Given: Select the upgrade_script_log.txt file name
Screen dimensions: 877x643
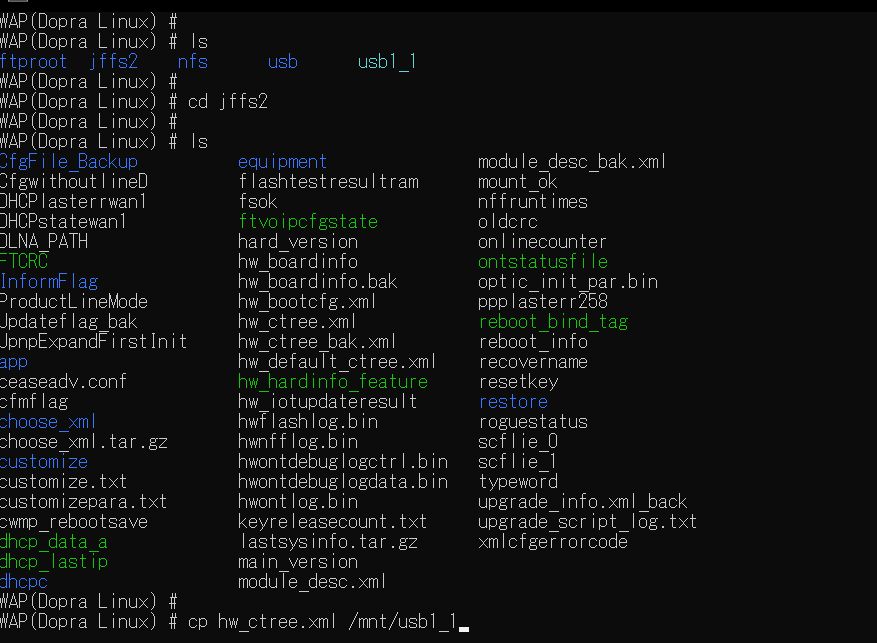Looking at the screenshot, I should [x=587, y=521].
